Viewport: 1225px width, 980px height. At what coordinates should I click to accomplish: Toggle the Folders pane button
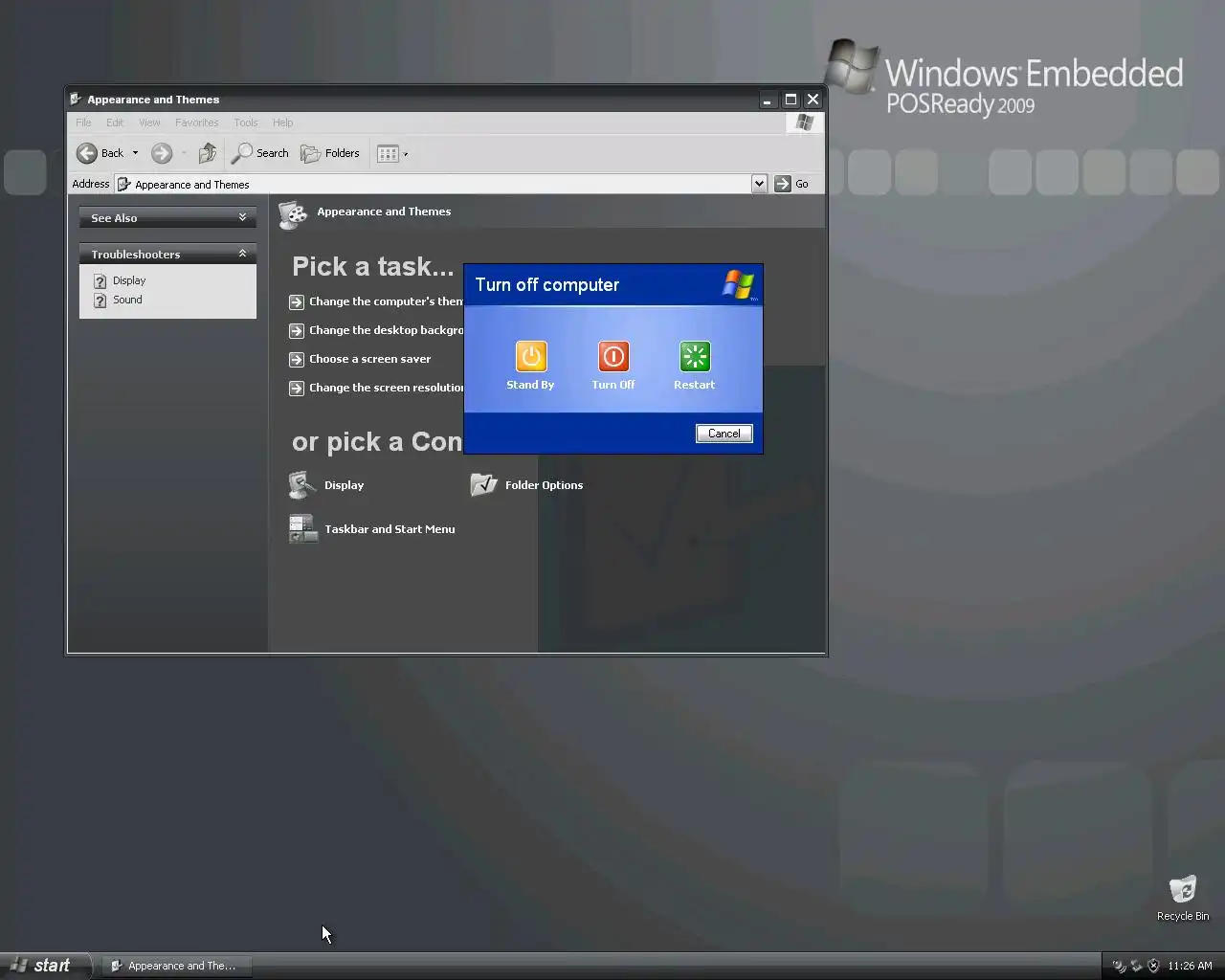pos(330,153)
